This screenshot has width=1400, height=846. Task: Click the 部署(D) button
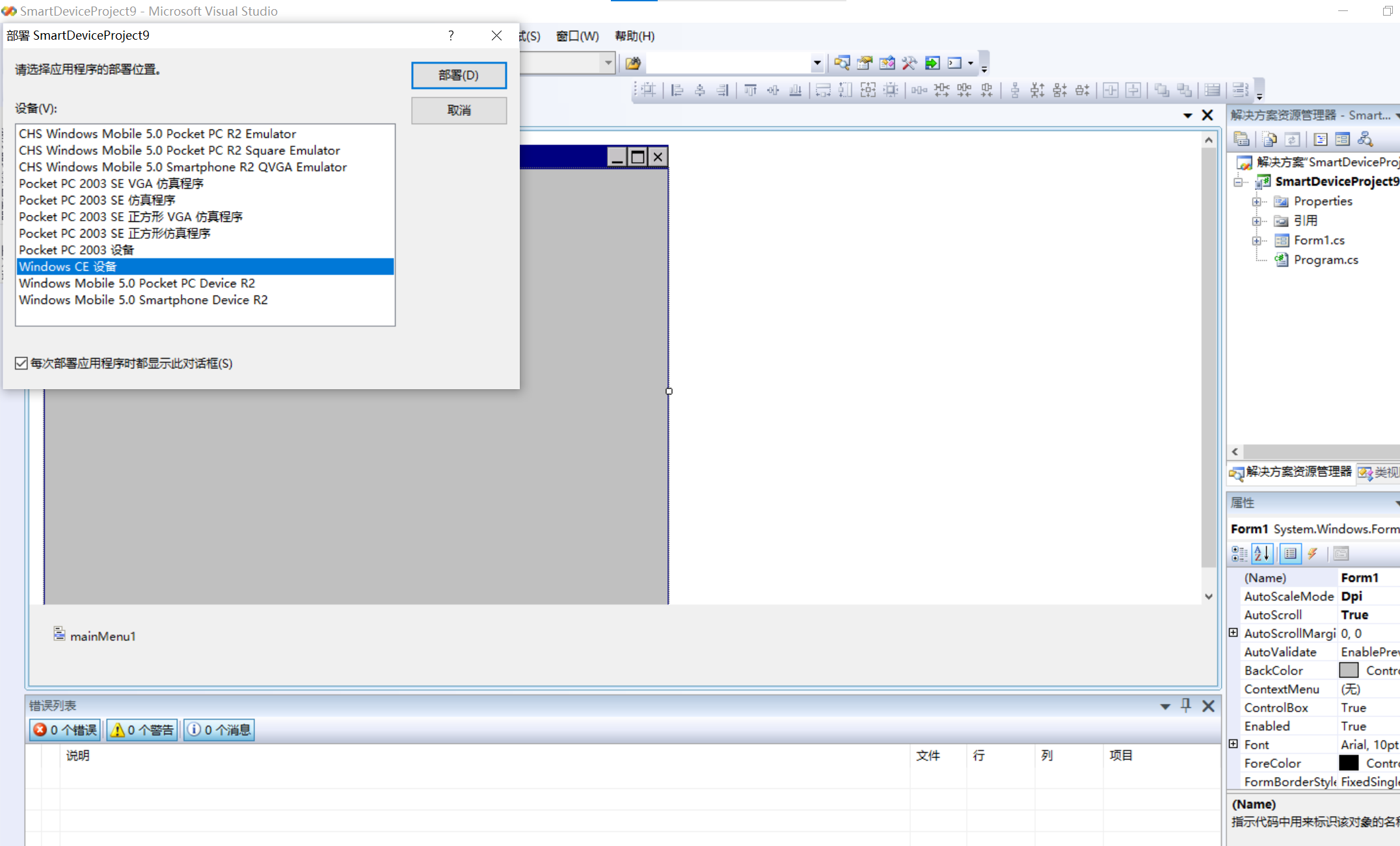(458, 75)
